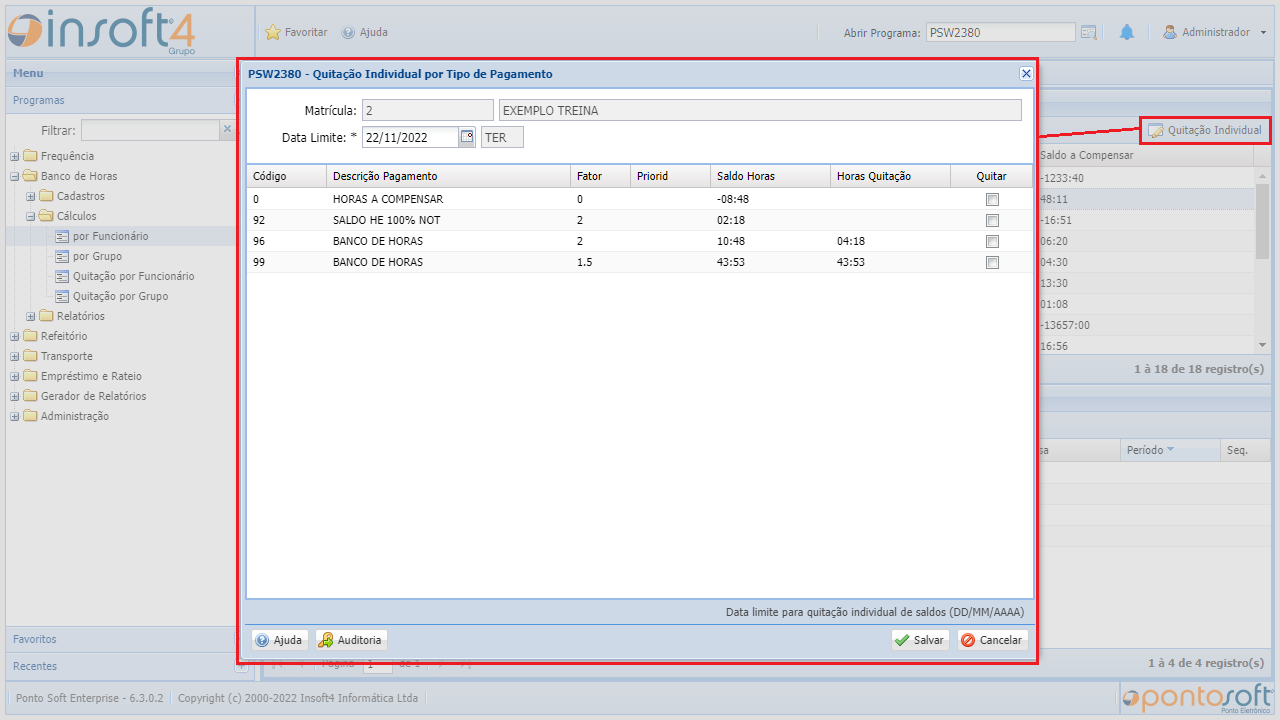
Task: Click the vertical scrollbar down arrow in the grid
Action: tap(1262, 344)
